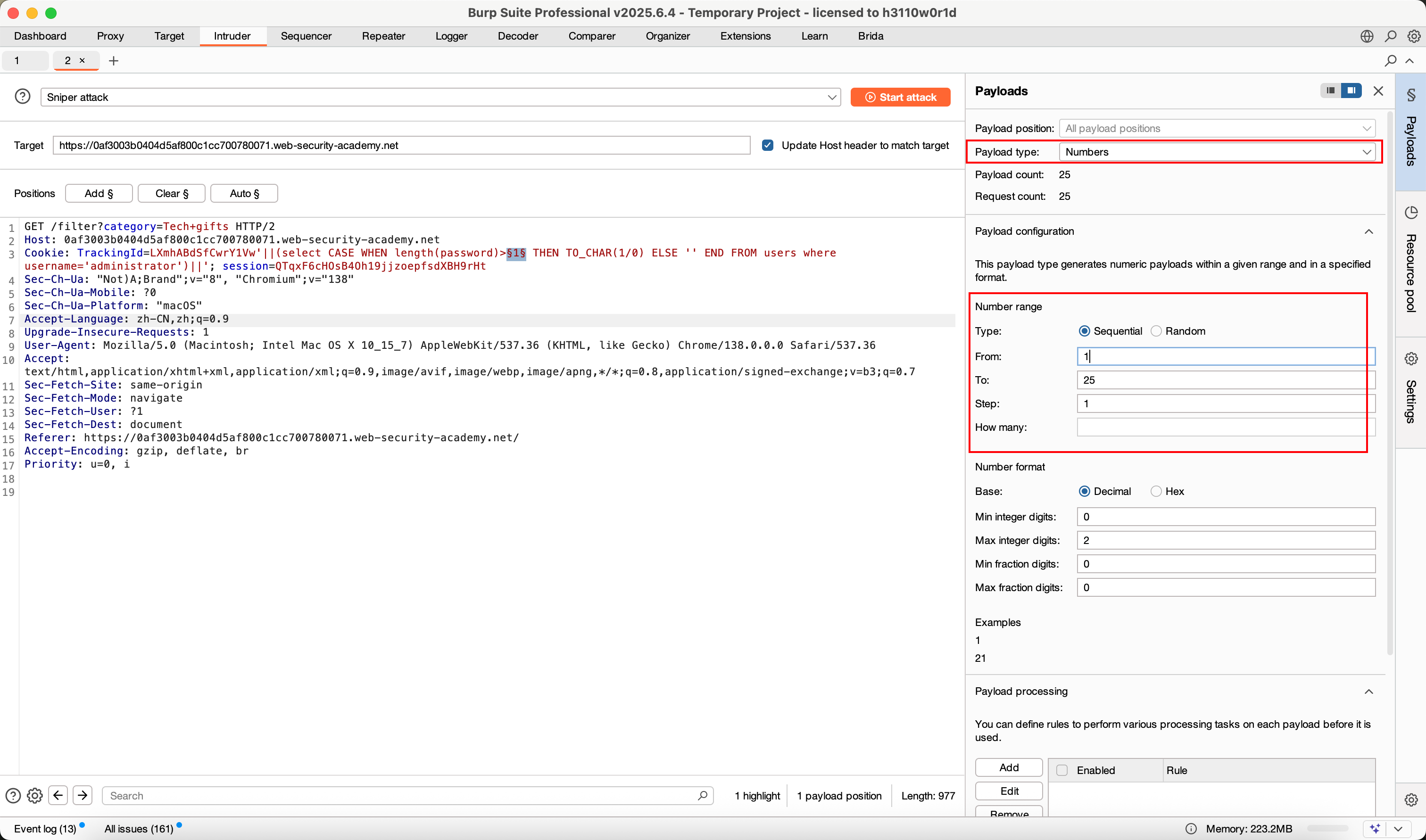Open the Resource pool side tab

point(1411,263)
